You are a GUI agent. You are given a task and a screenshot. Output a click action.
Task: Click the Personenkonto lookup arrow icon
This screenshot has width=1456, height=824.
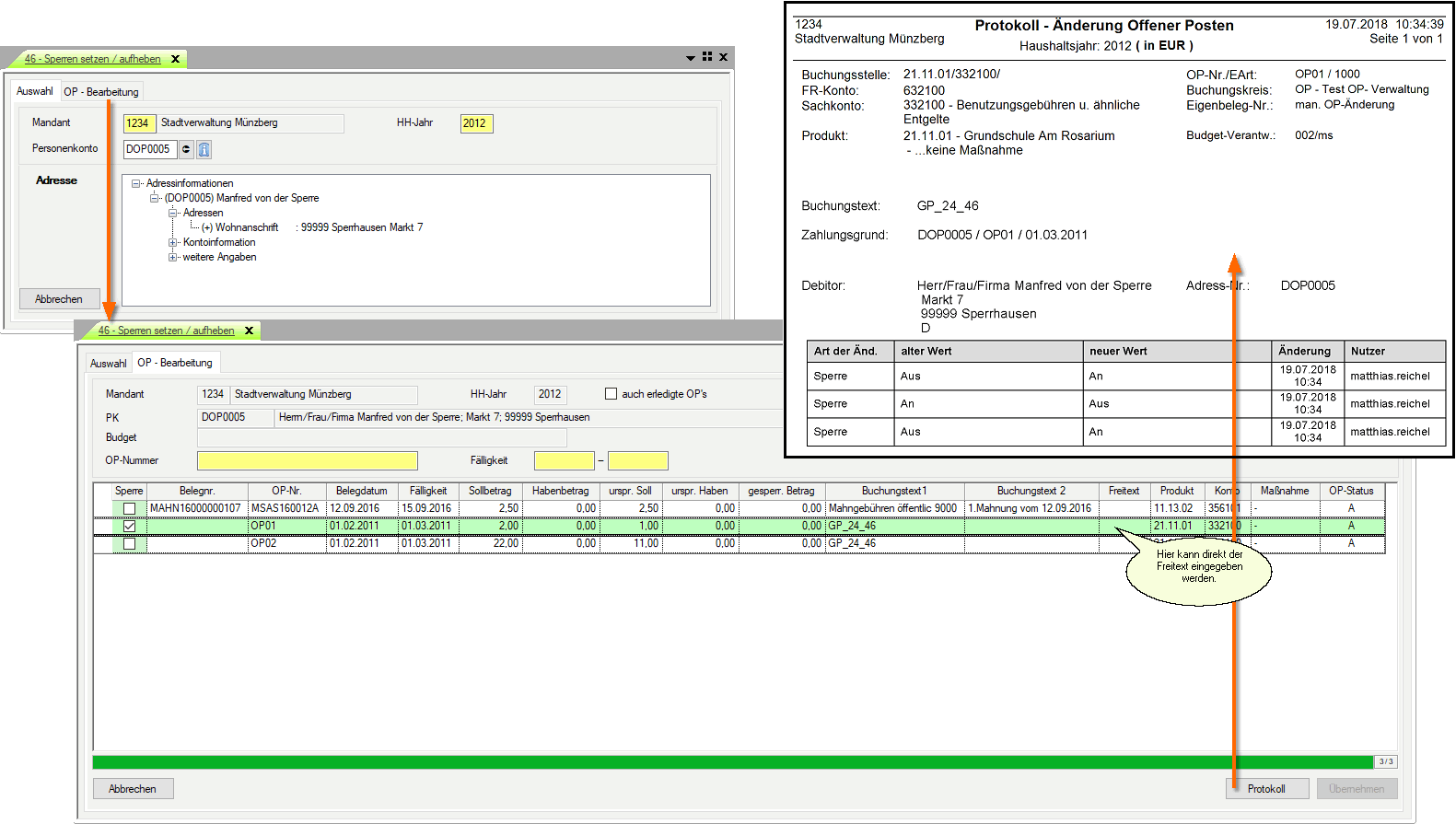coord(186,149)
